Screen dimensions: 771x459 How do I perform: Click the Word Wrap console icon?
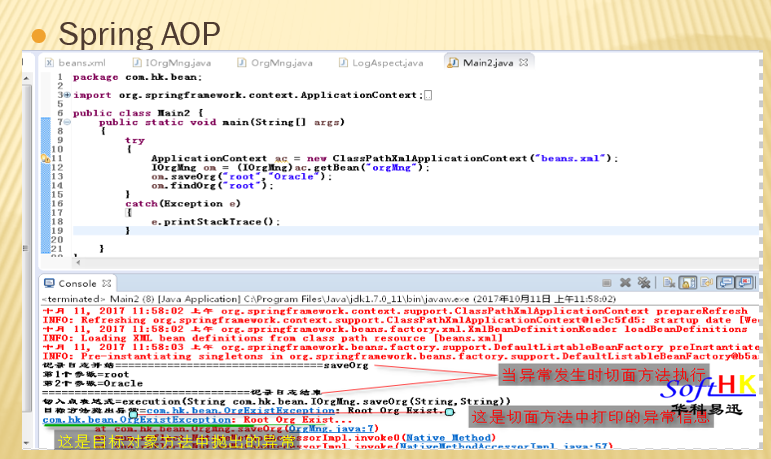pyautogui.click(x=707, y=282)
